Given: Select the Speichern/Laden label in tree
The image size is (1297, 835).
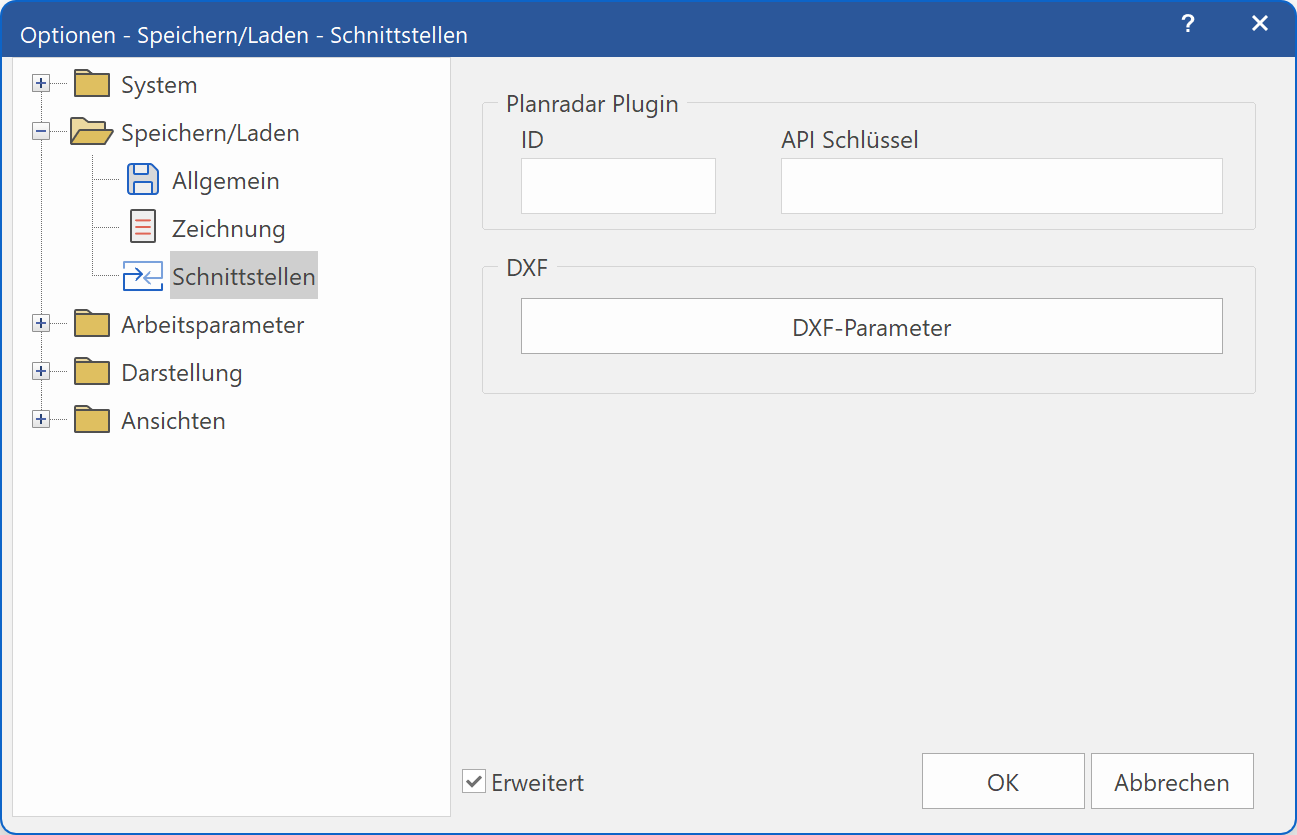Looking at the screenshot, I should pyautogui.click(x=210, y=133).
